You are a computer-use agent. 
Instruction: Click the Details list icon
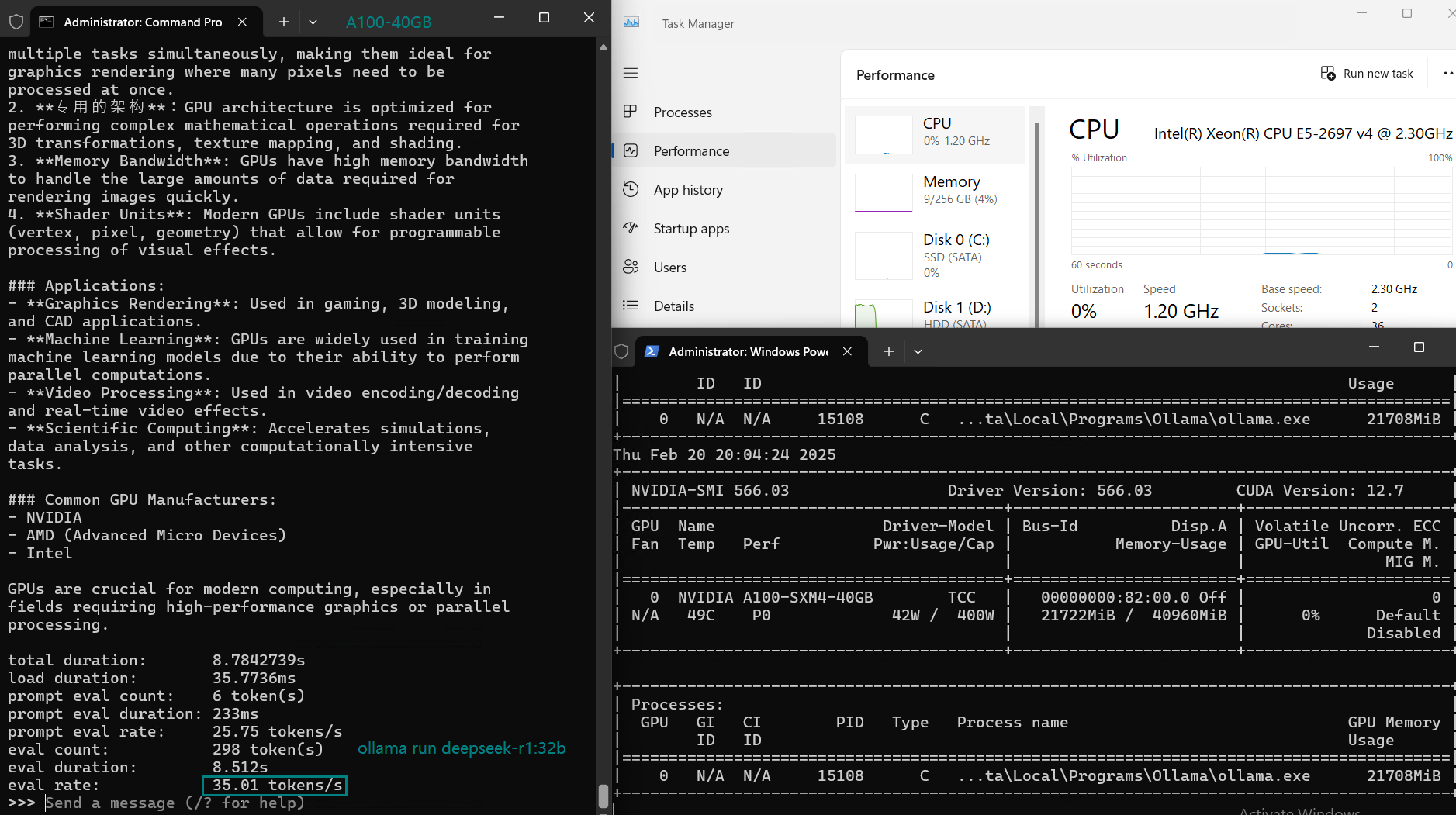631,306
